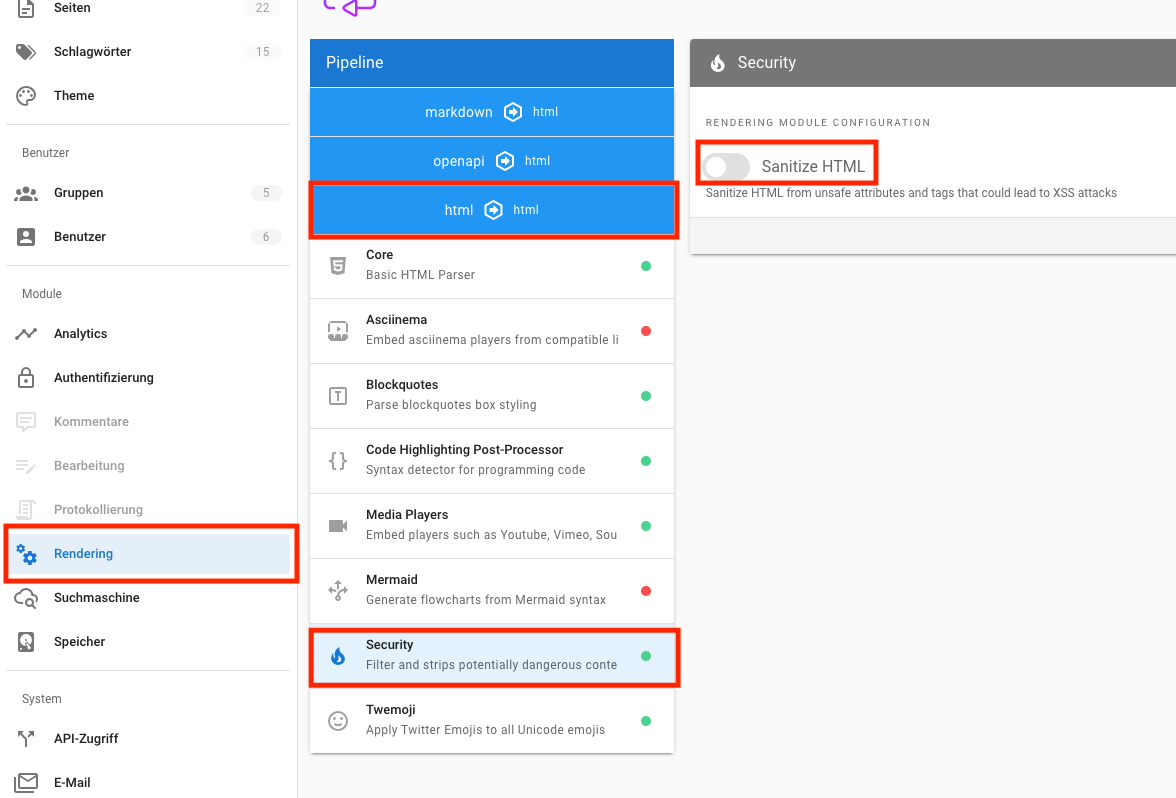This screenshot has height=798, width=1176.
Task: Click the Protokollierung scroll icon
Action: pyautogui.click(x=26, y=510)
